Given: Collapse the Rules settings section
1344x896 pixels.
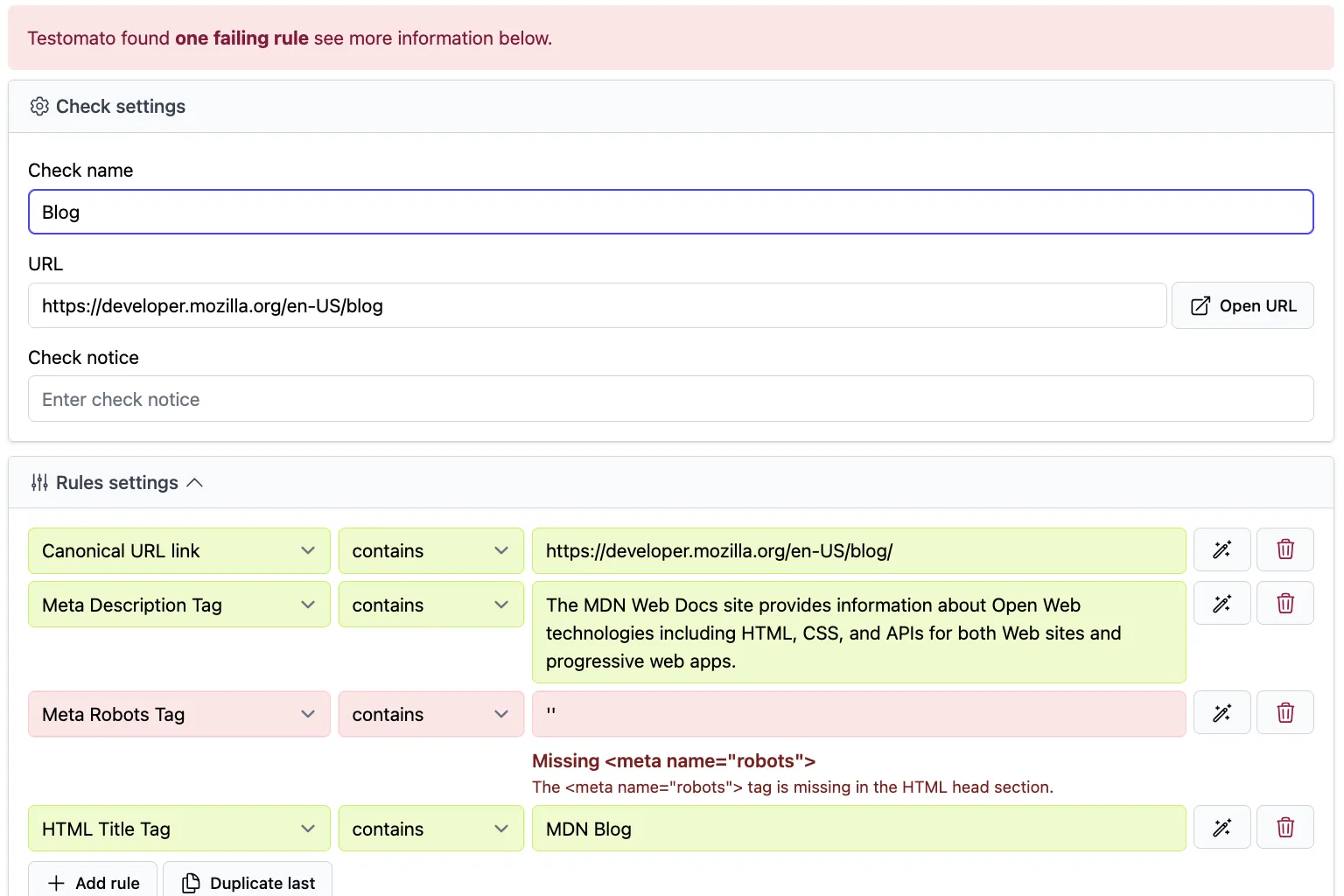Looking at the screenshot, I should point(195,482).
